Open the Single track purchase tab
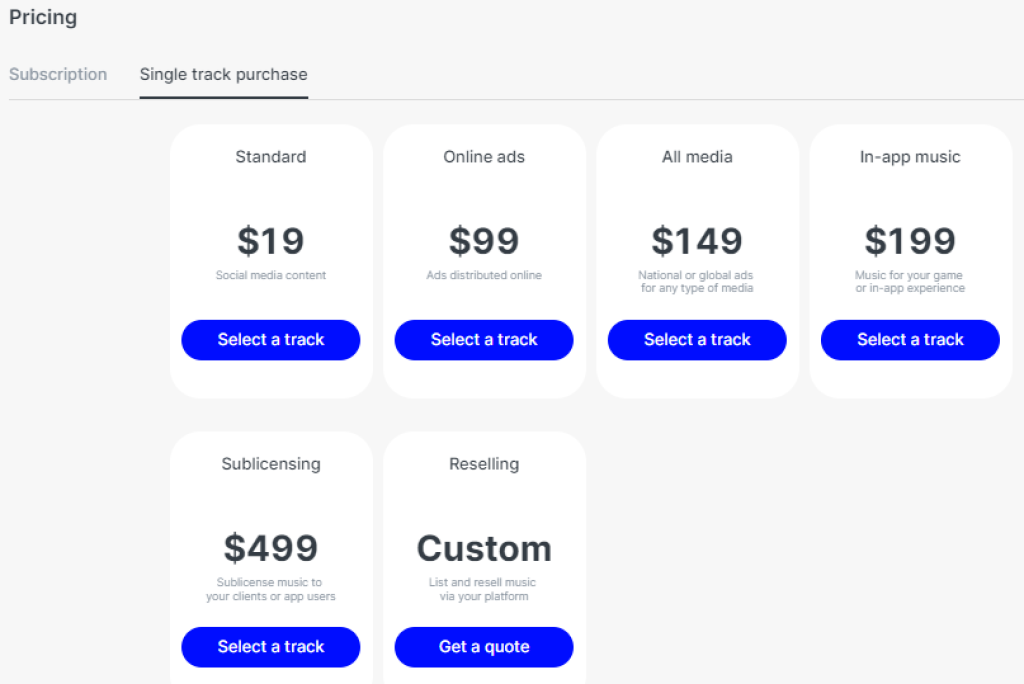 223,74
